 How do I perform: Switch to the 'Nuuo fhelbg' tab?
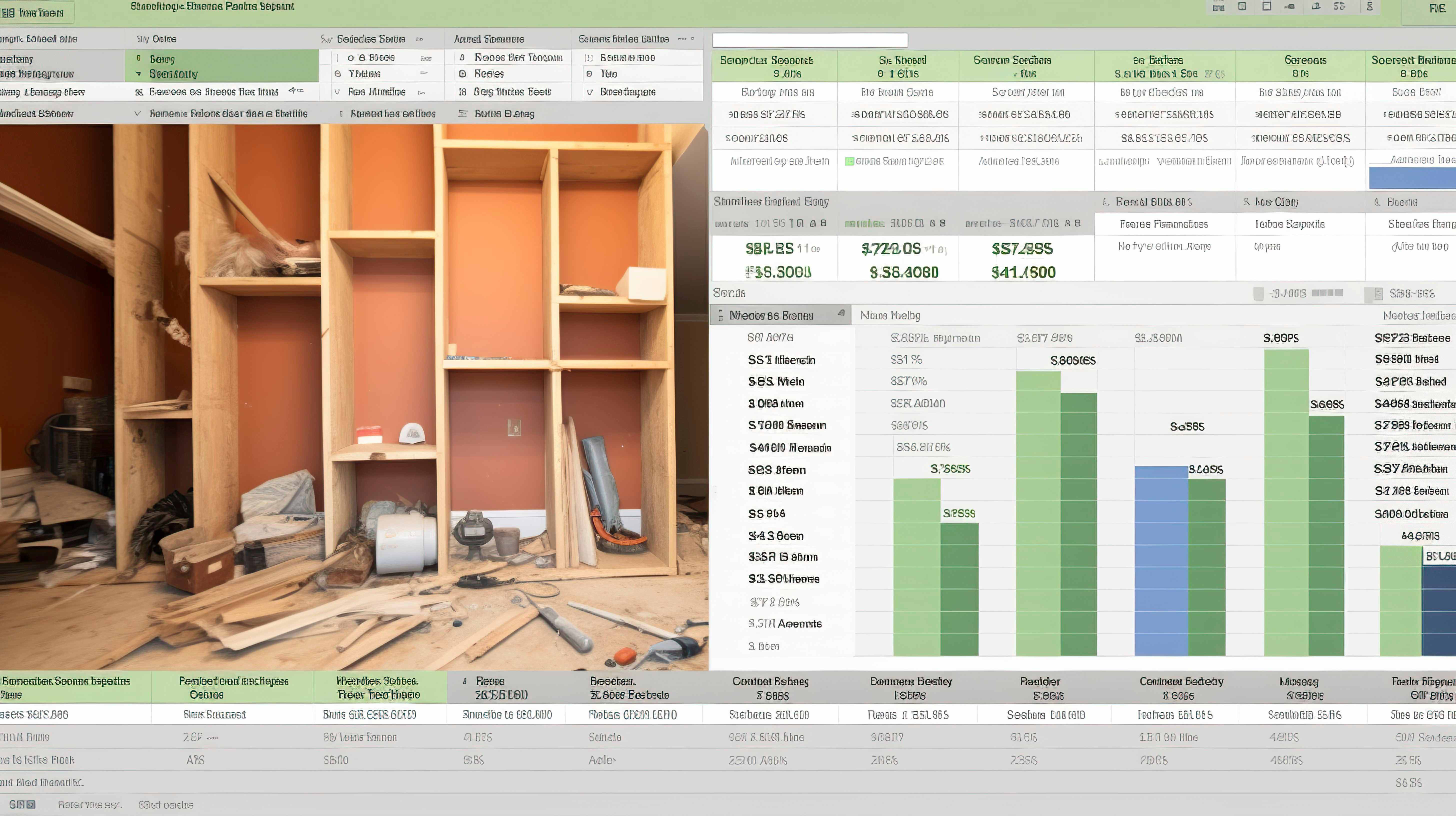[x=890, y=315]
